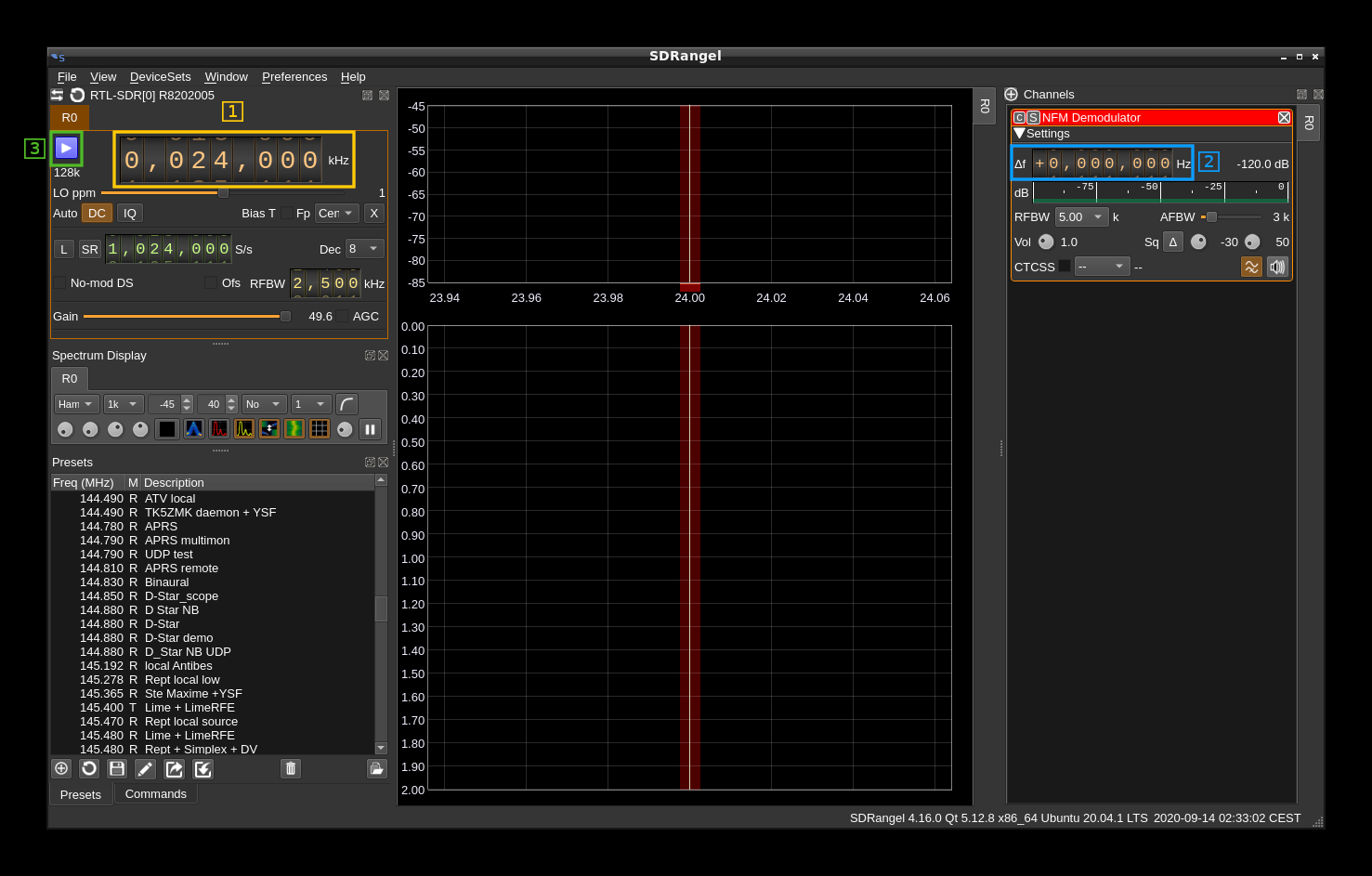Open the RFBW 5.00 dropdown

click(x=1081, y=216)
